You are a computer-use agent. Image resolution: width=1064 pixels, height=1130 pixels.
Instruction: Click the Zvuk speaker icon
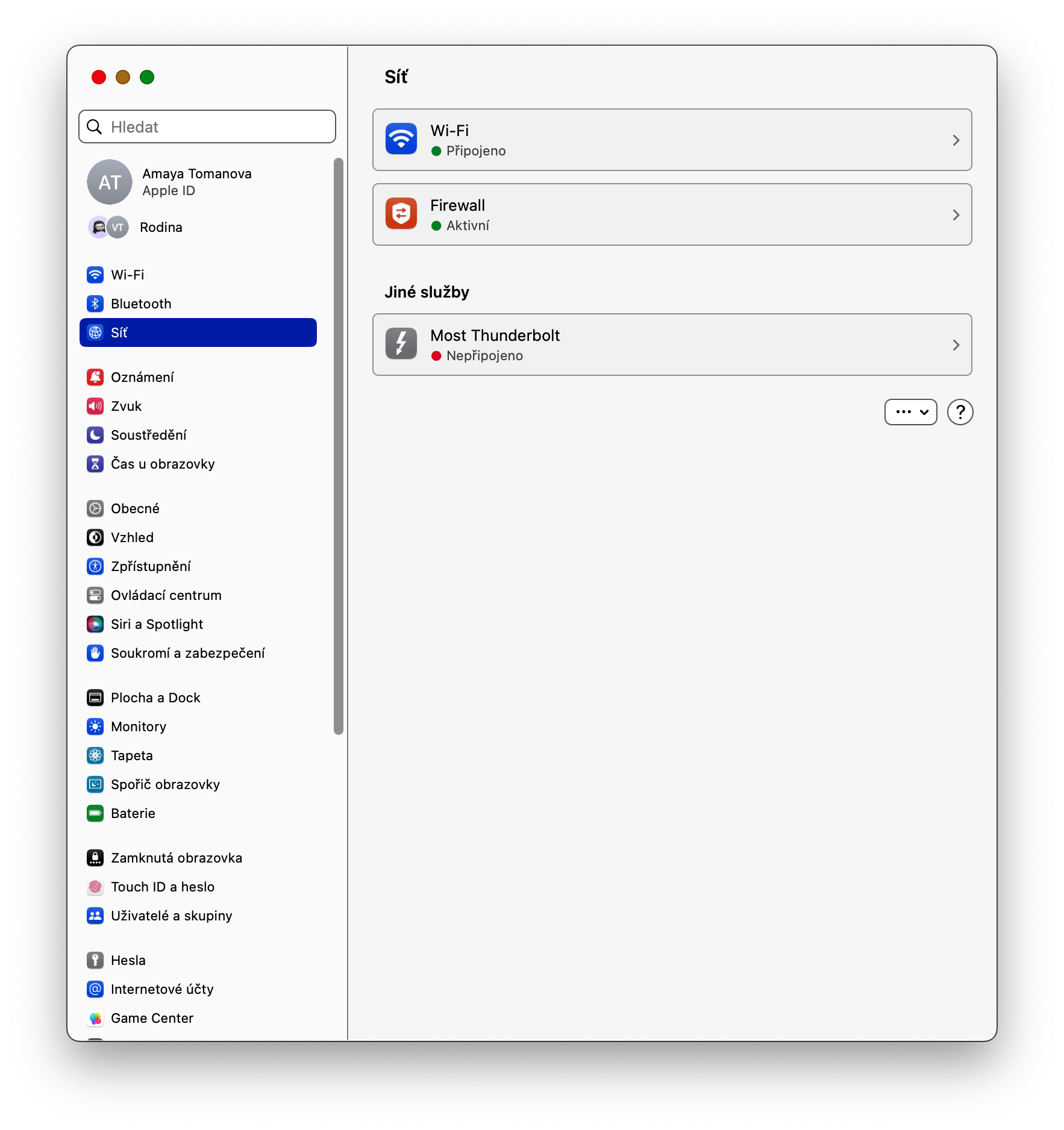pyautogui.click(x=95, y=406)
